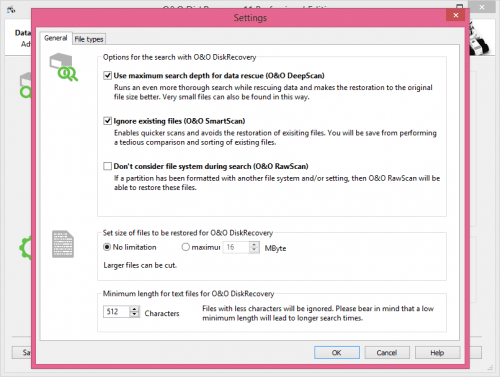Viewport: 500px width, 377px height.
Task: Click the Characters unit label
Action: (162, 313)
